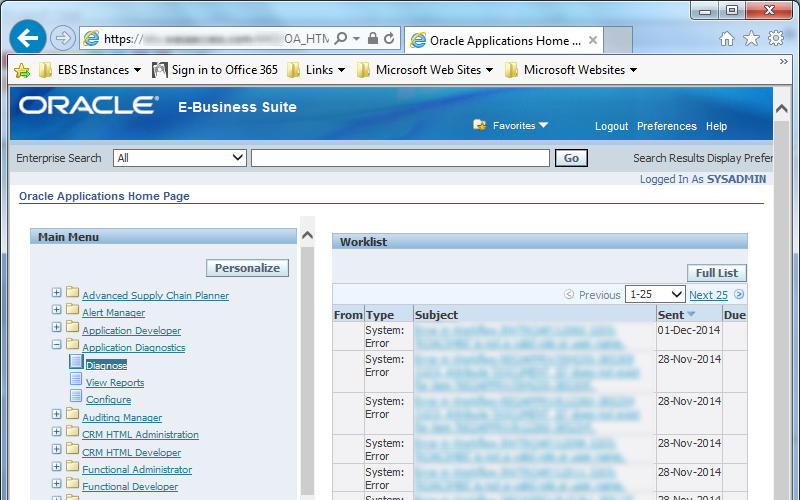Expand the Advanced Supply Chain Planner node
The height and width of the screenshot is (500, 800).
57,292
